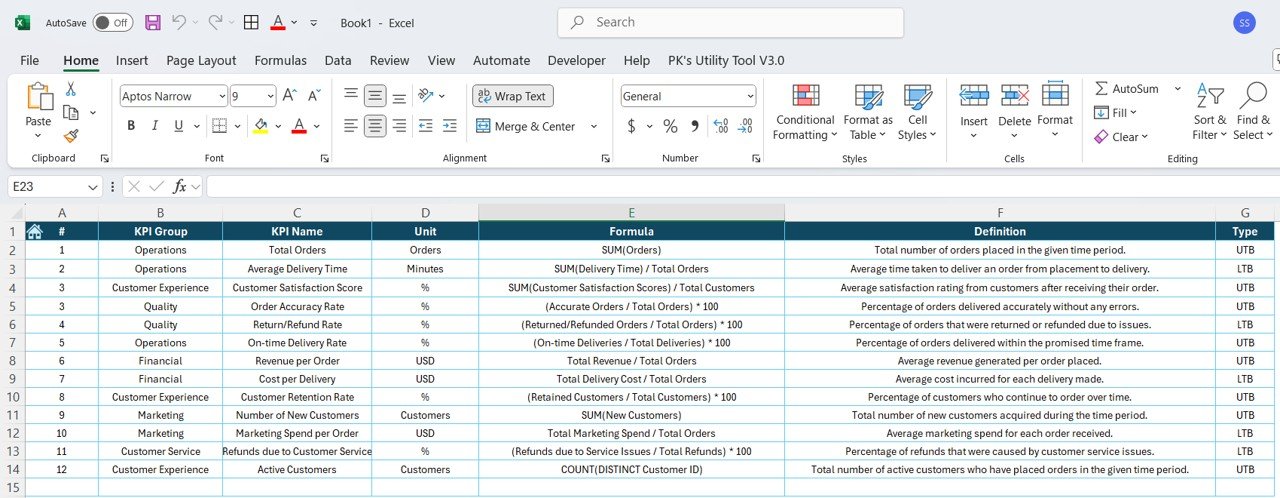Open the Cell Styles dropdown
This screenshot has width=1280, height=498.
point(917,111)
